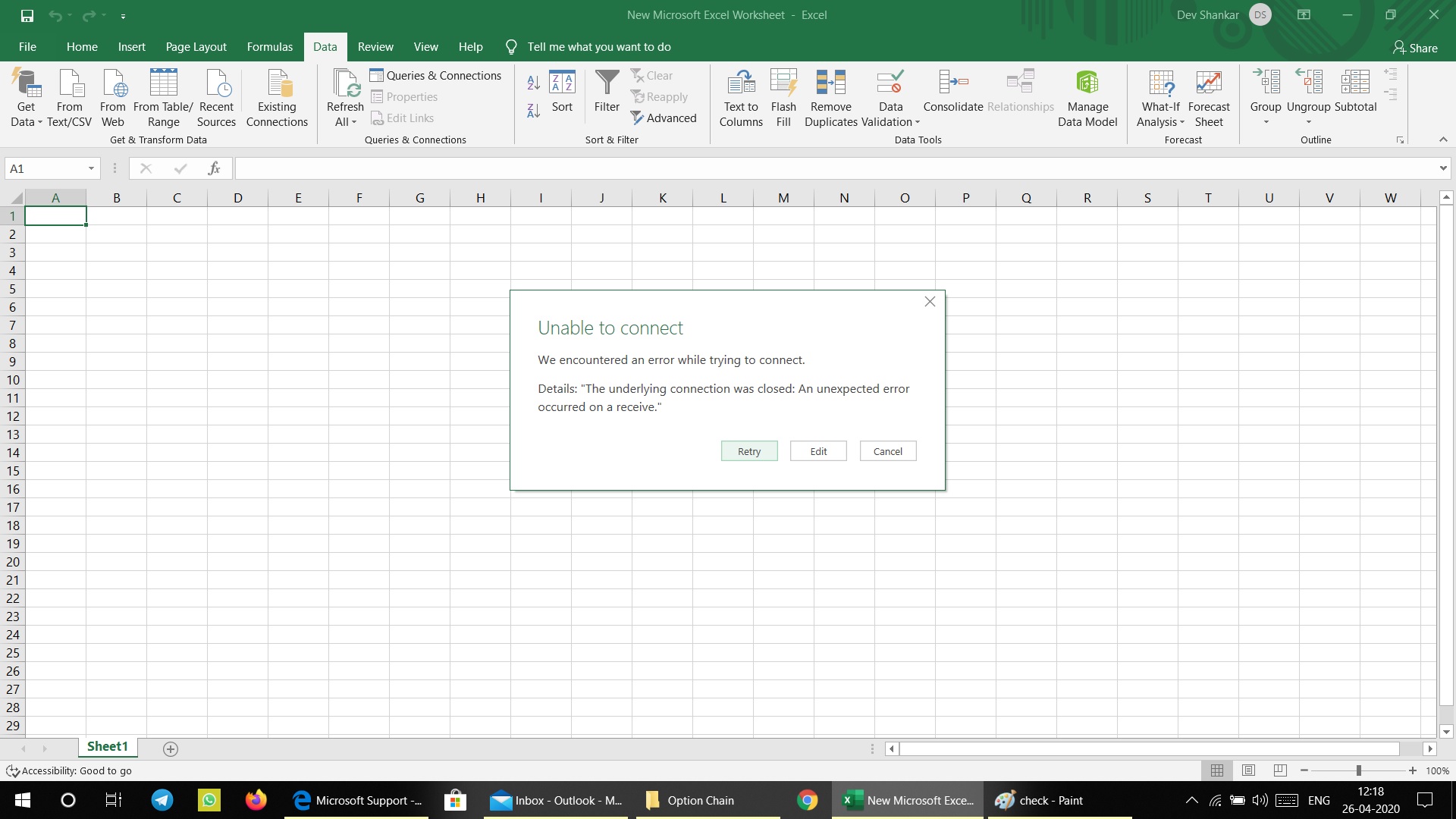Image resolution: width=1456 pixels, height=819 pixels.
Task: Click the Retry button in the dialog
Action: (748, 450)
